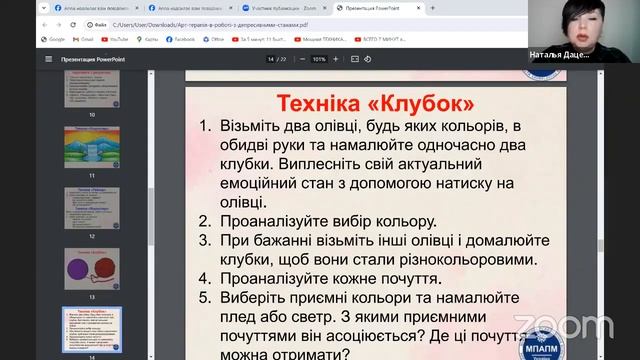Open the YouTube bookmark
Image resolution: width=640 pixels, height=360 pixels.
115,39
